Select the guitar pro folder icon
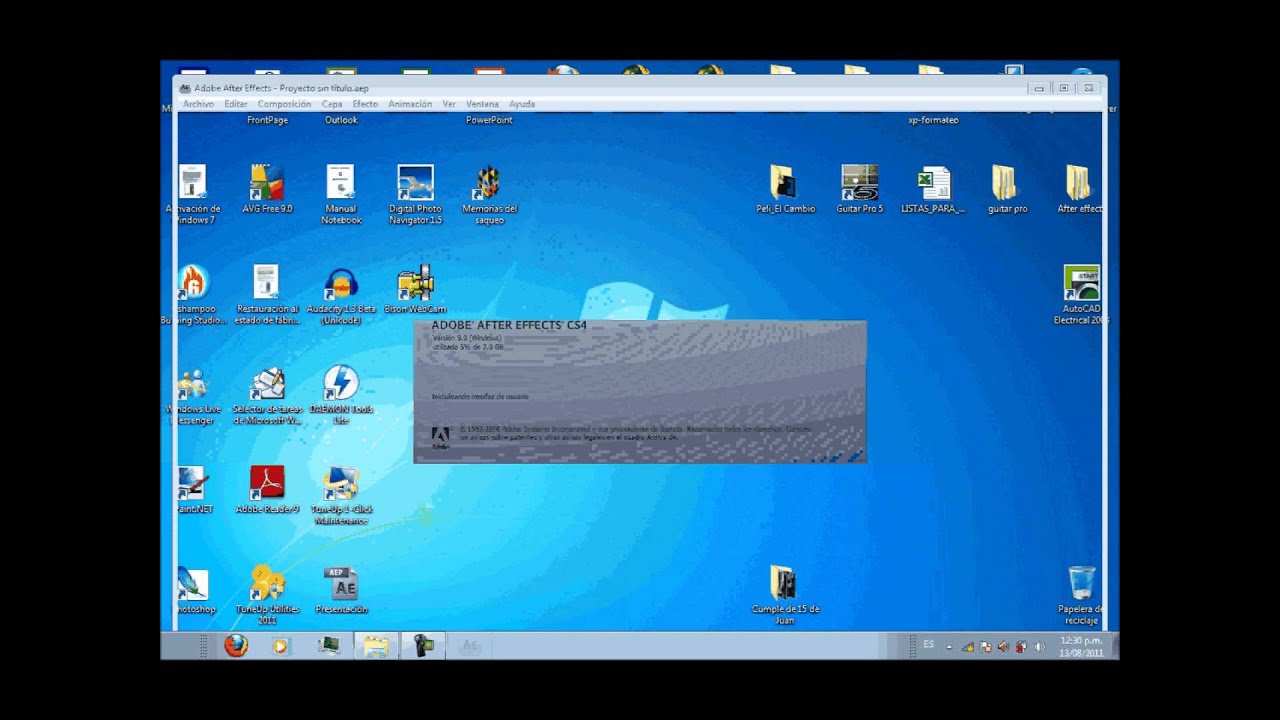Screen dimensions: 1280x720 pyautogui.click(x=1006, y=189)
